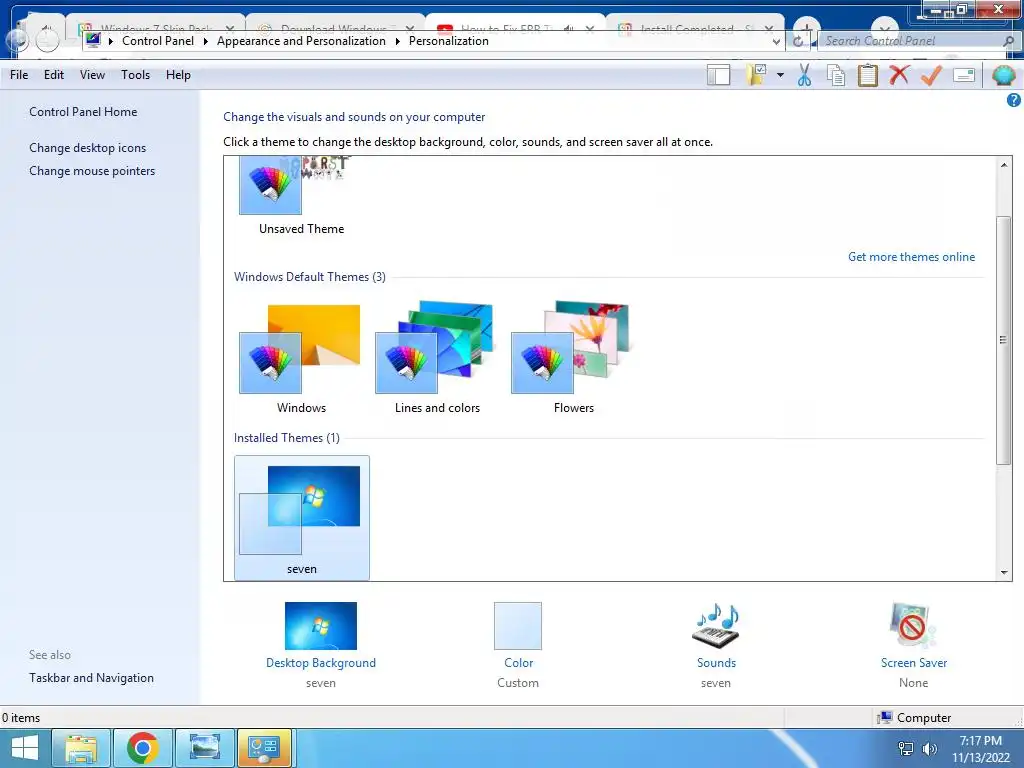Click the address bar Refresh button

tap(798, 41)
